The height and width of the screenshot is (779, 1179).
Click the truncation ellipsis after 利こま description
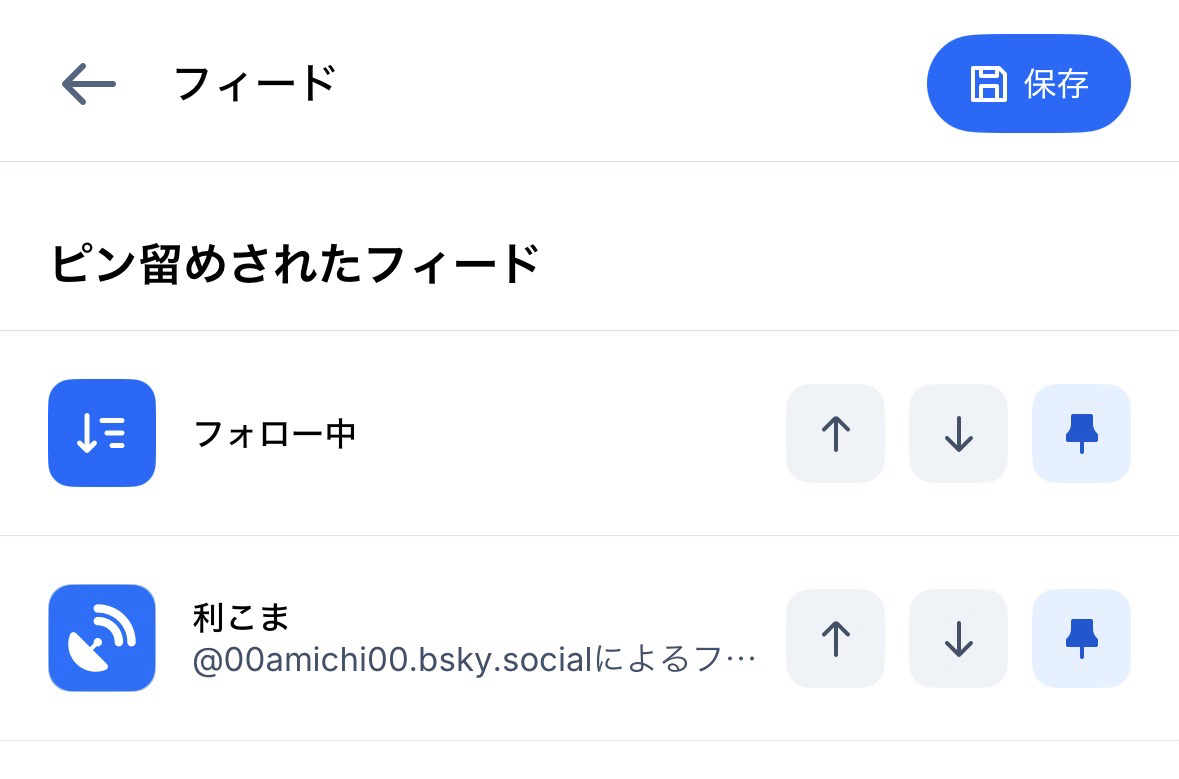pos(742,660)
